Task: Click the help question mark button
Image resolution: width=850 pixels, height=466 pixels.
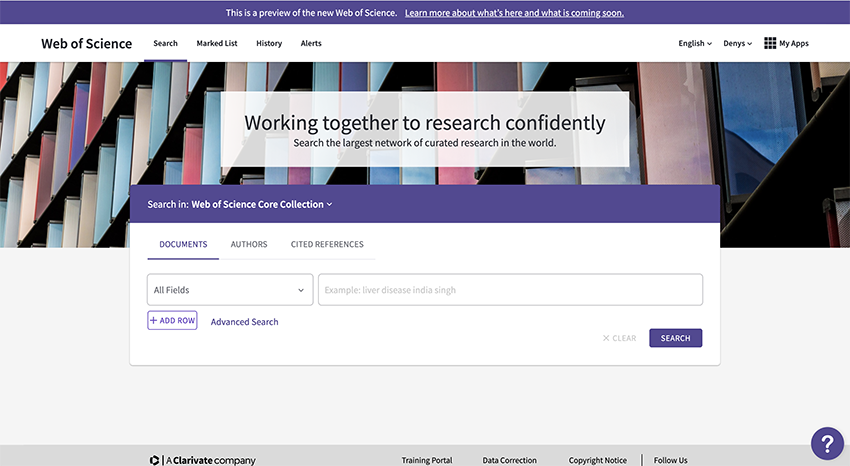Action: 827,444
